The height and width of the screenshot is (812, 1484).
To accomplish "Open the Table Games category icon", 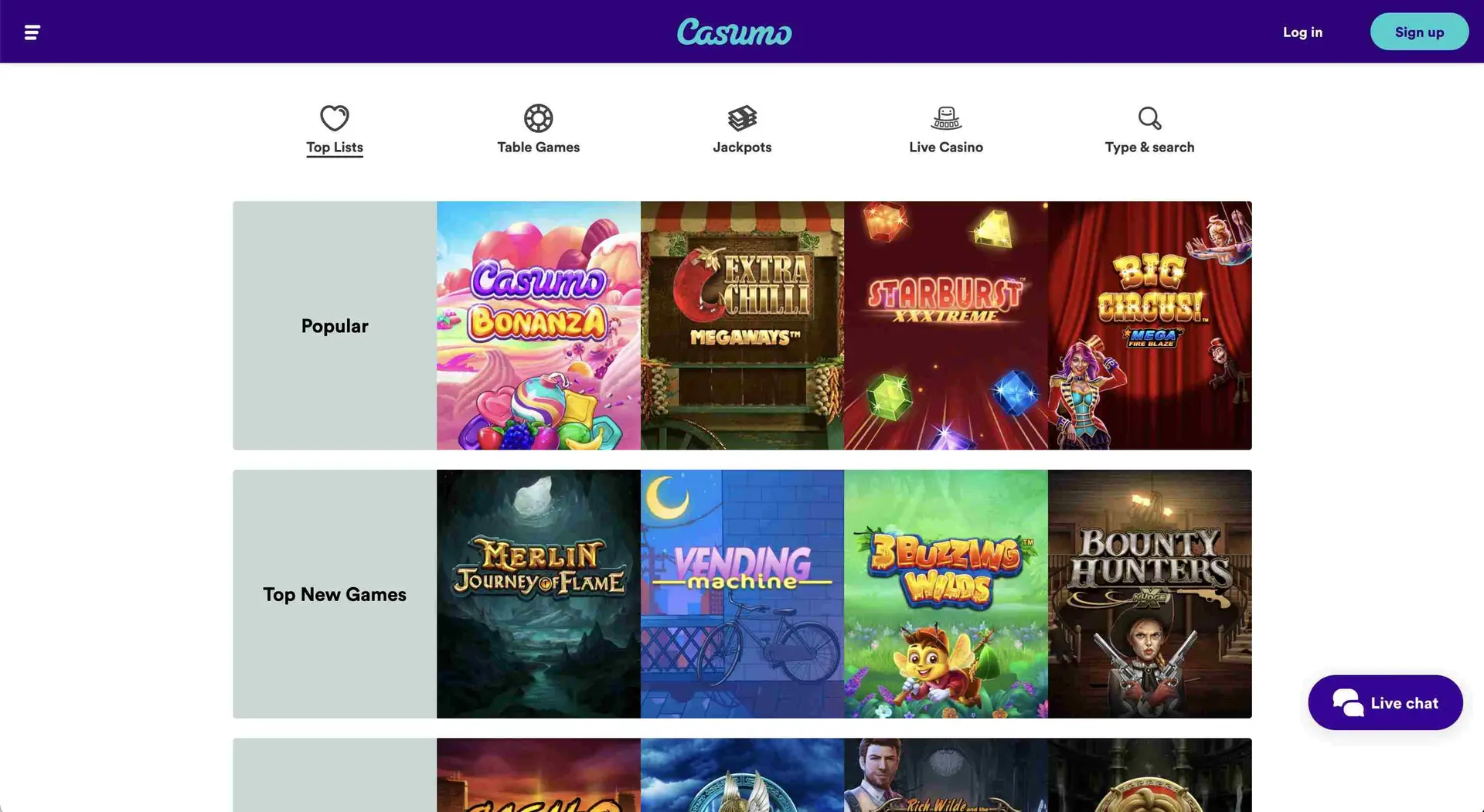I will [x=539, y=118].
